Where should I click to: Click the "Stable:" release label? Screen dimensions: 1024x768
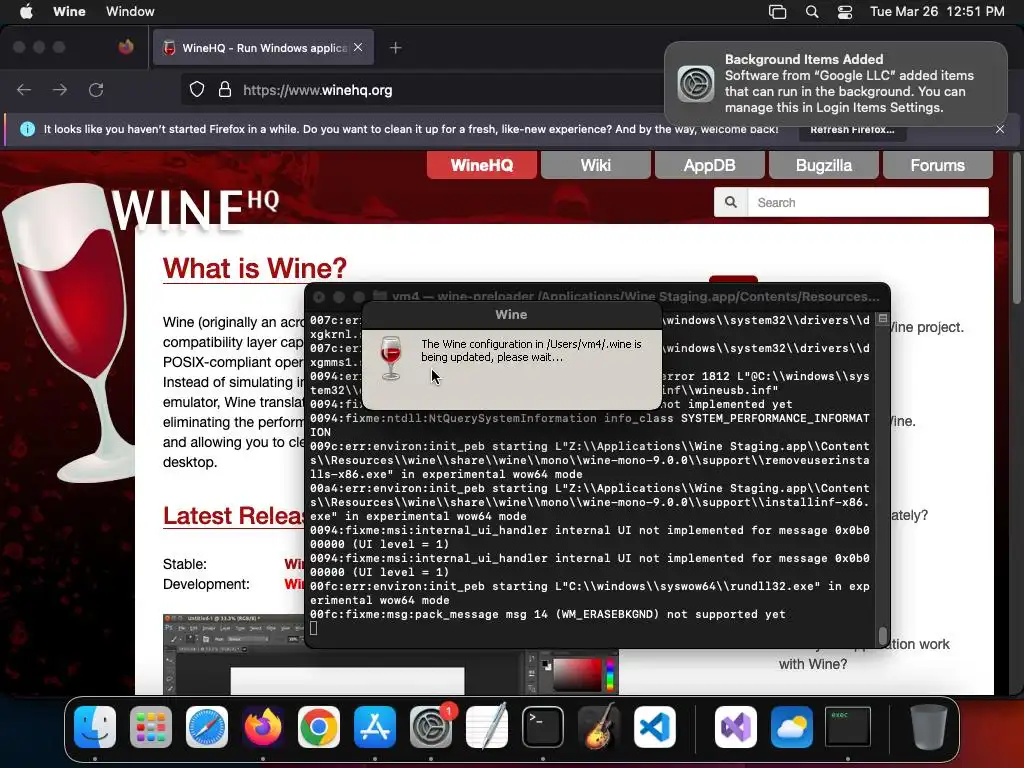185,564
